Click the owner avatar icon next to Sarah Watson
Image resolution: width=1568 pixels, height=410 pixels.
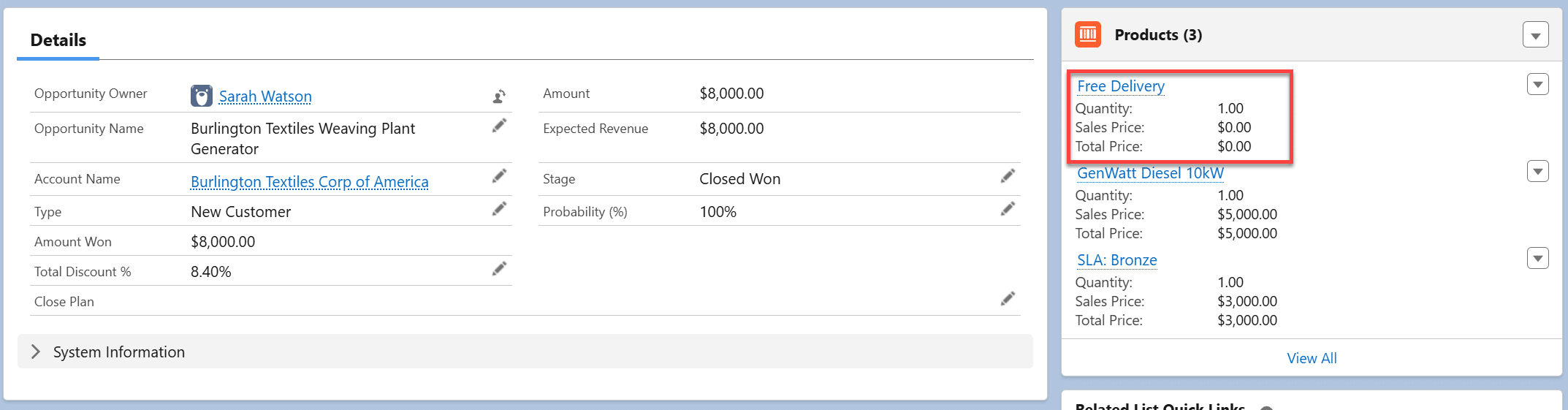(x=201, y=96)
